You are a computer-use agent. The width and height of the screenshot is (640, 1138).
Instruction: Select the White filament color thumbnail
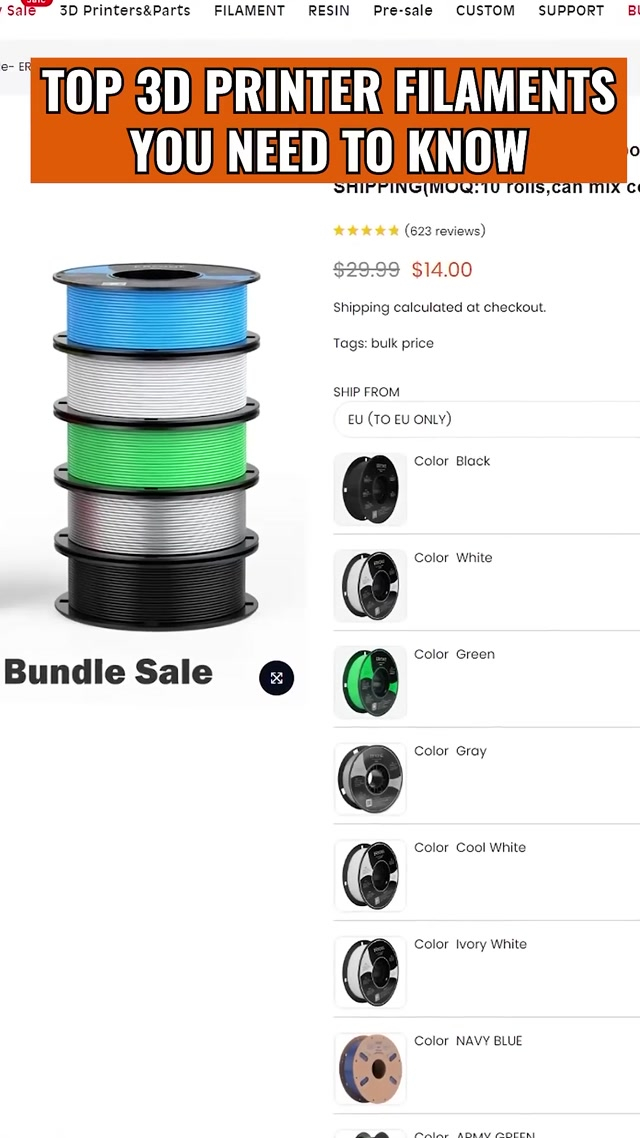coord(370,586)
